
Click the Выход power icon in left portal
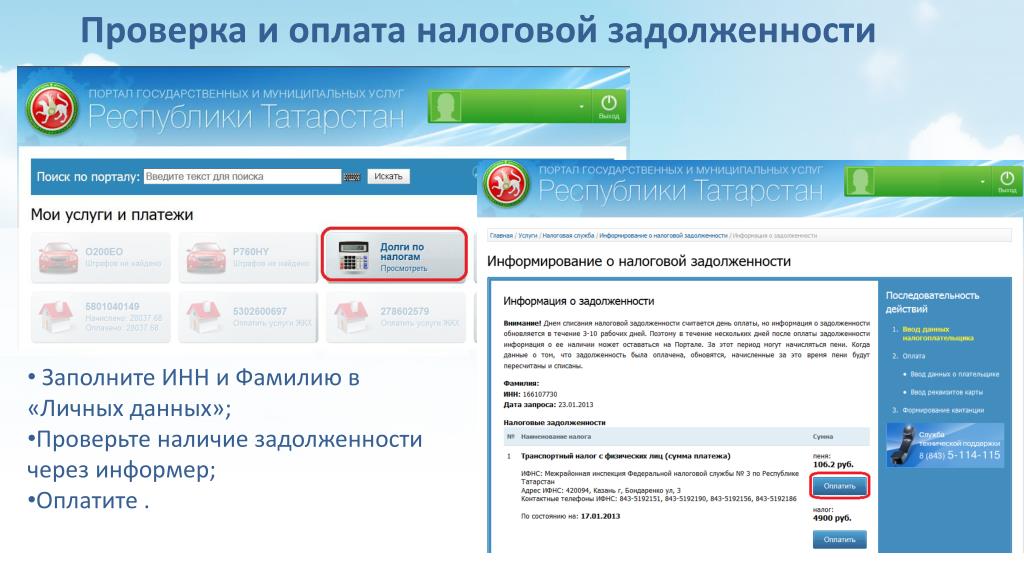608,106
